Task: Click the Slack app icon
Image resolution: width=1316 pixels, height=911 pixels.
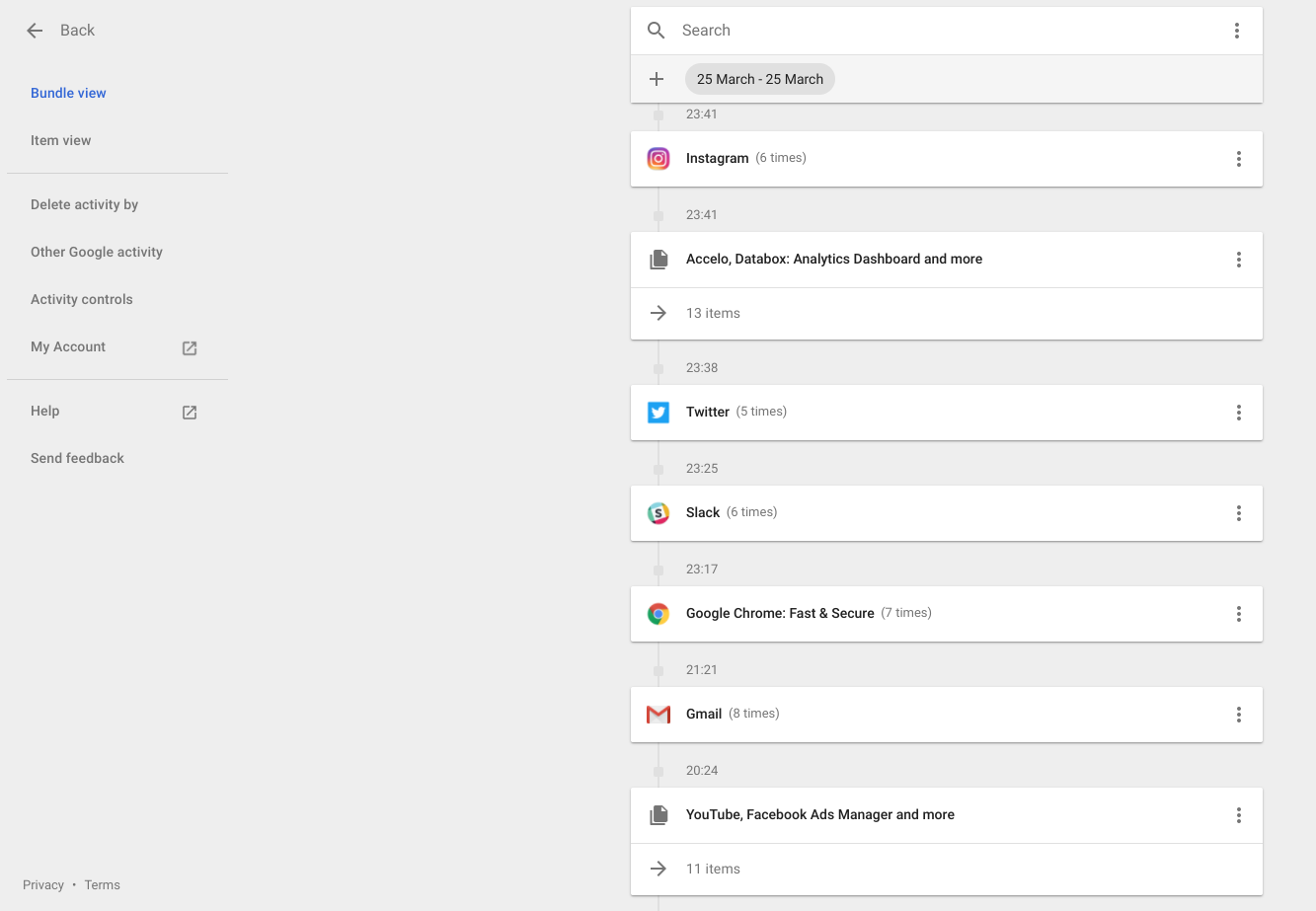Action: pyautogui.click(x=658, y=513)
